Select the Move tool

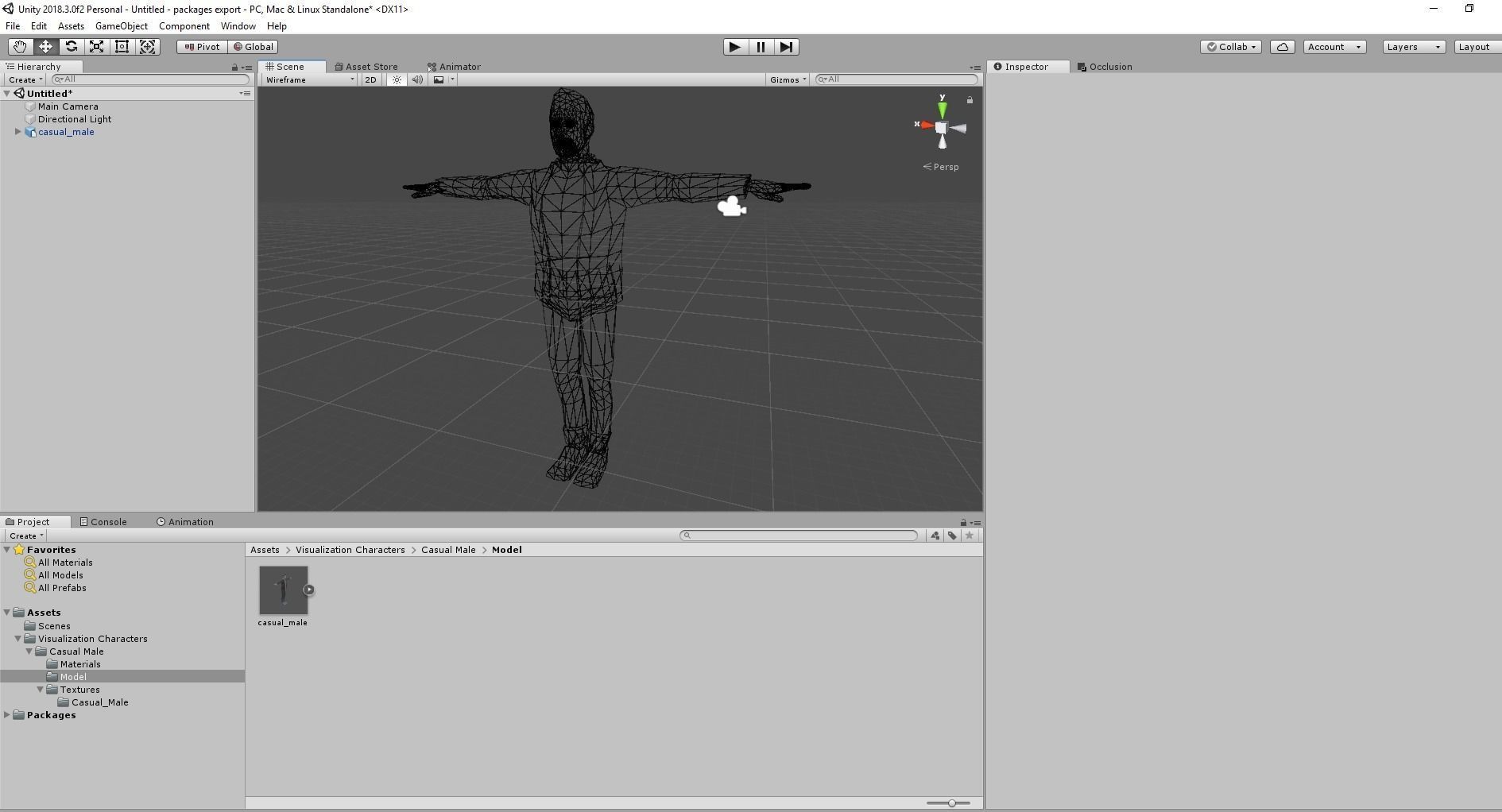[x=45, y=46]
